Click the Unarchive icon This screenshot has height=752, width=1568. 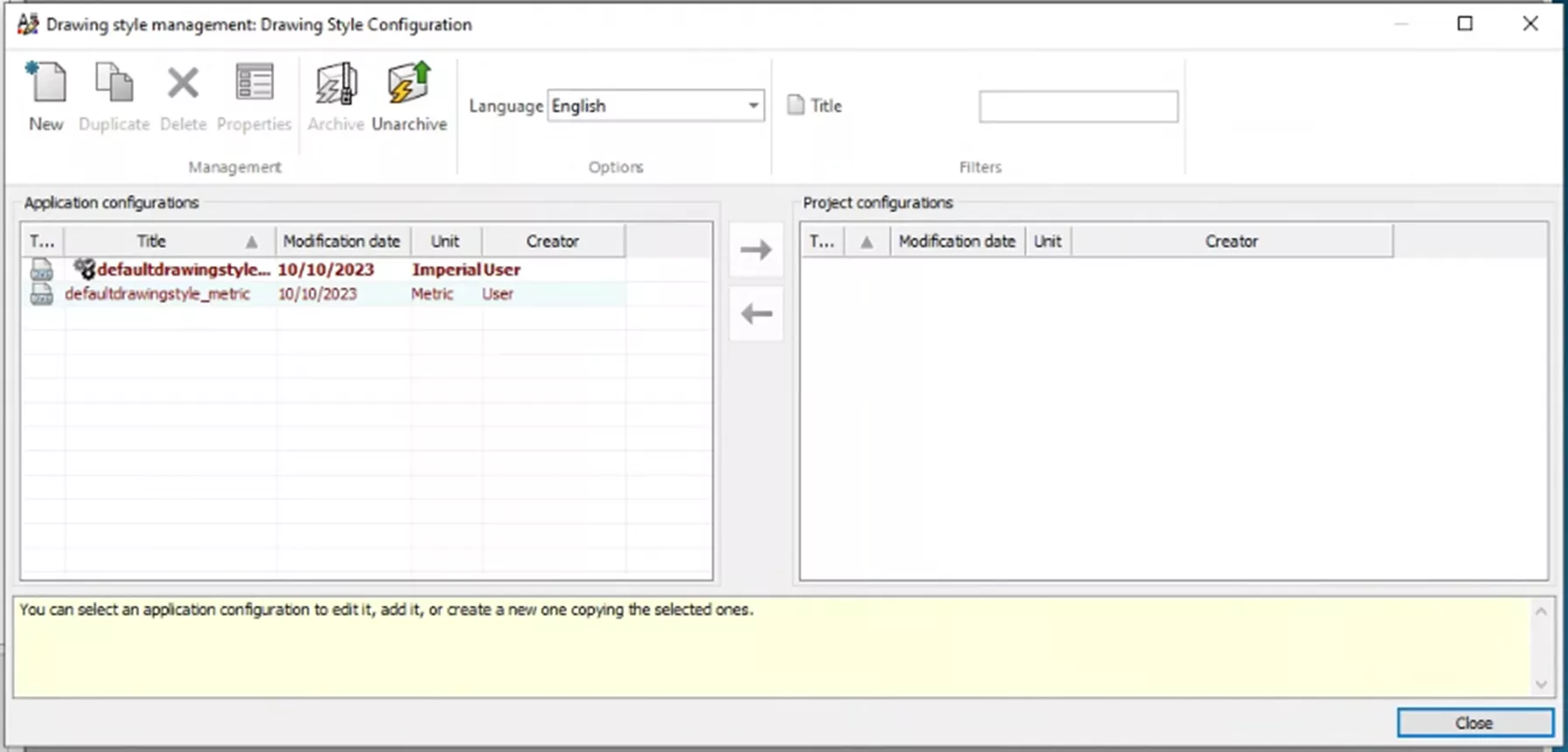409,85
